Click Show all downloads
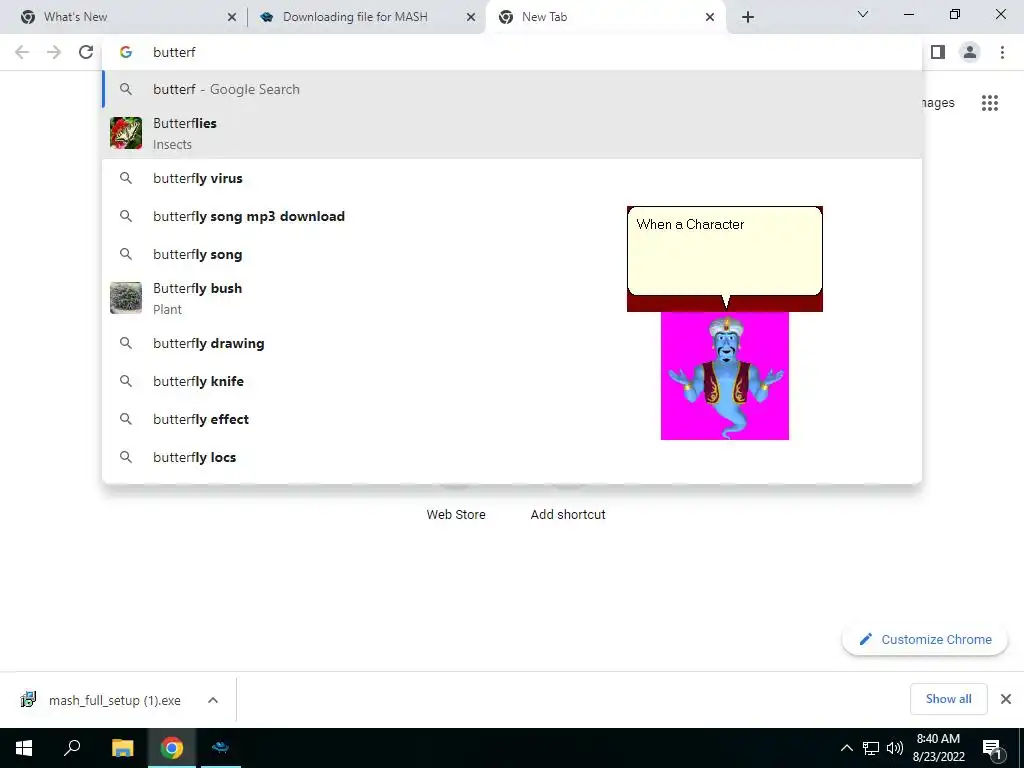The width and height of the screenshot is (1024, 768). pyautogui.click(x=948, y=699)
